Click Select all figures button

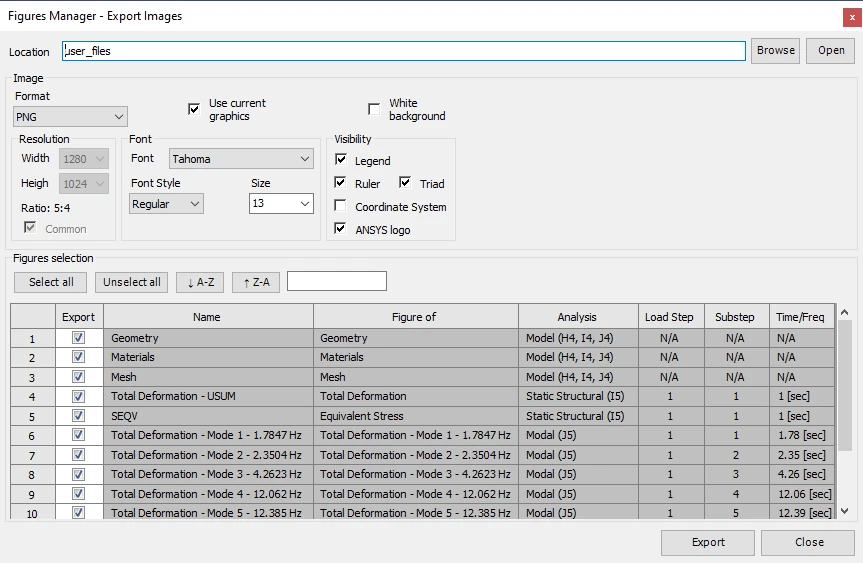51,282
